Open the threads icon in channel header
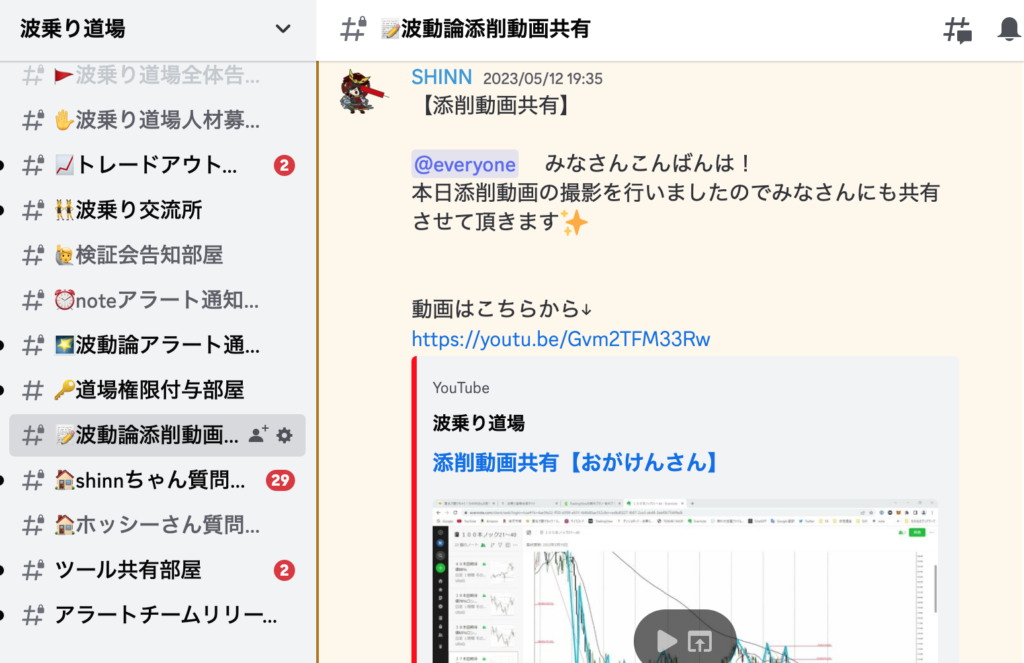Image resolution: width=1024 pixels, height=663 pixels. coord(957,30)
